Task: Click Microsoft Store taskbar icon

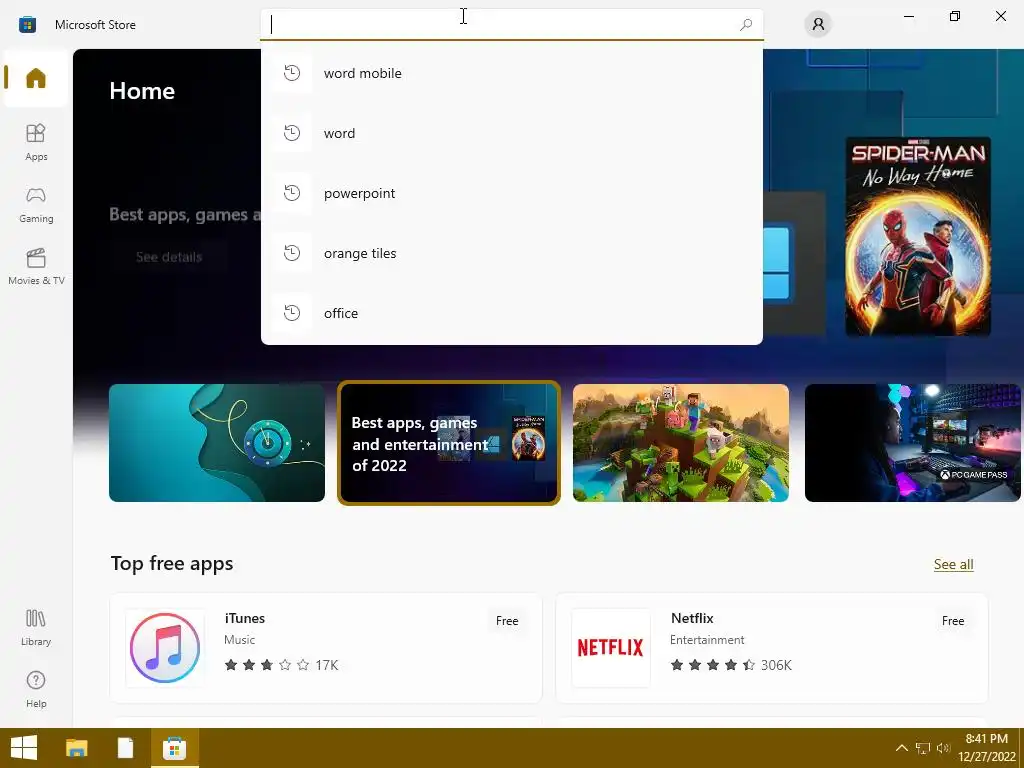Action: [174, 748]
